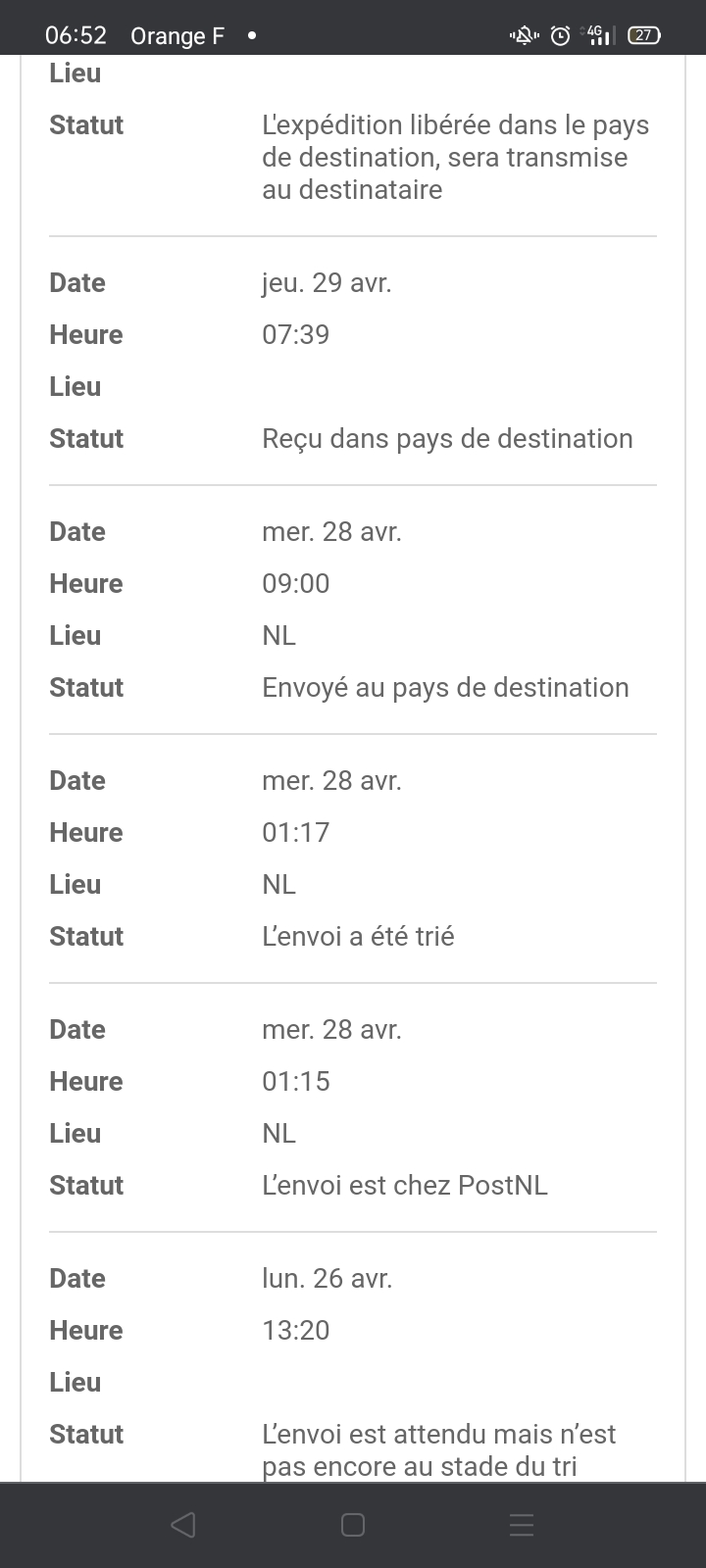The width and height of the screenshot is (706, 1568).
Task: Tap the Android home navigation button
Action: tap(353, 1525)
